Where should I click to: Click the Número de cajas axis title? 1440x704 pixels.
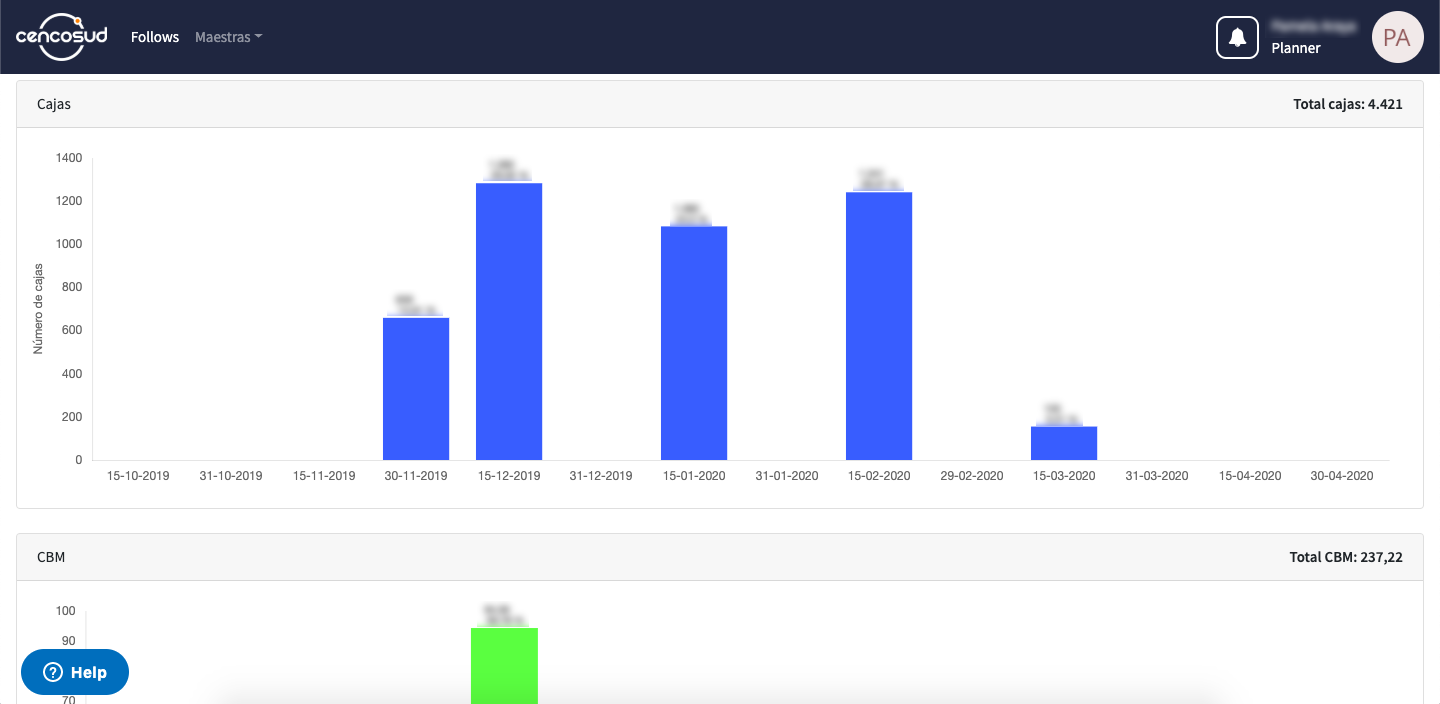(39, 308)
